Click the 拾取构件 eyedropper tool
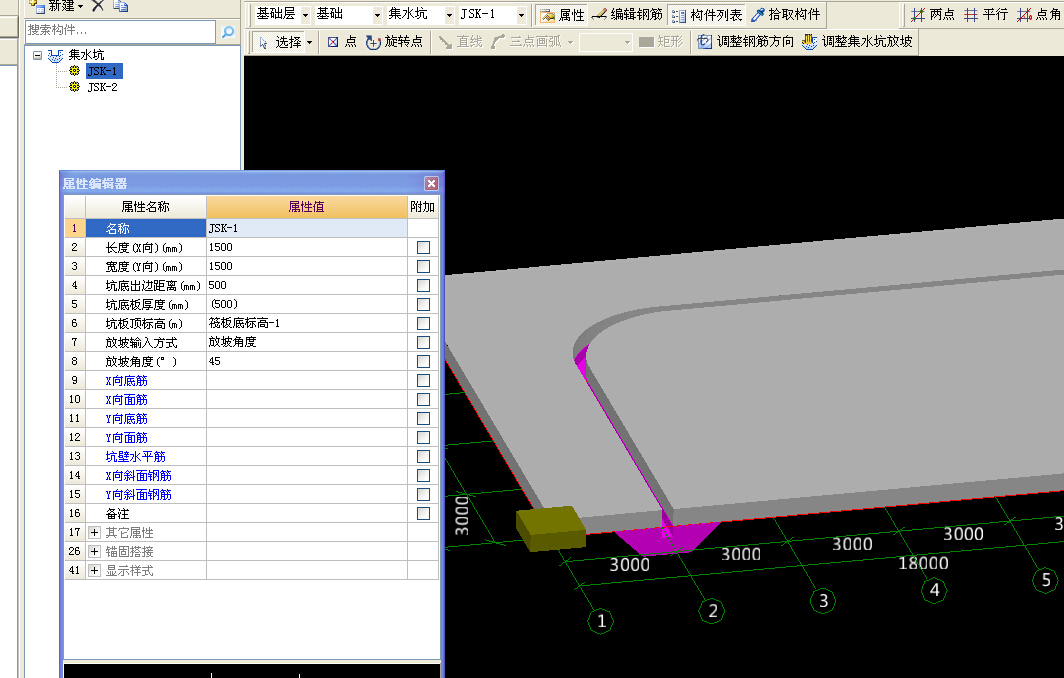 (x=786, y=15)
